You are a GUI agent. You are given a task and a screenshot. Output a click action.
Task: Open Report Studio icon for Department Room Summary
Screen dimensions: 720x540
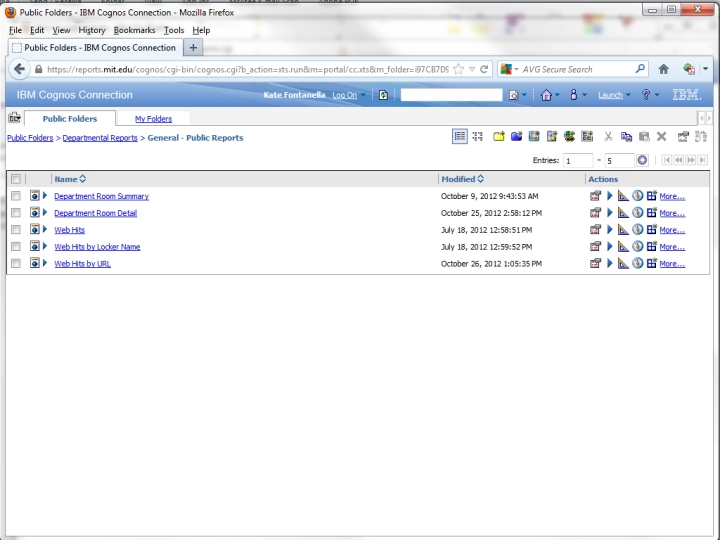(x=623, y=196)
